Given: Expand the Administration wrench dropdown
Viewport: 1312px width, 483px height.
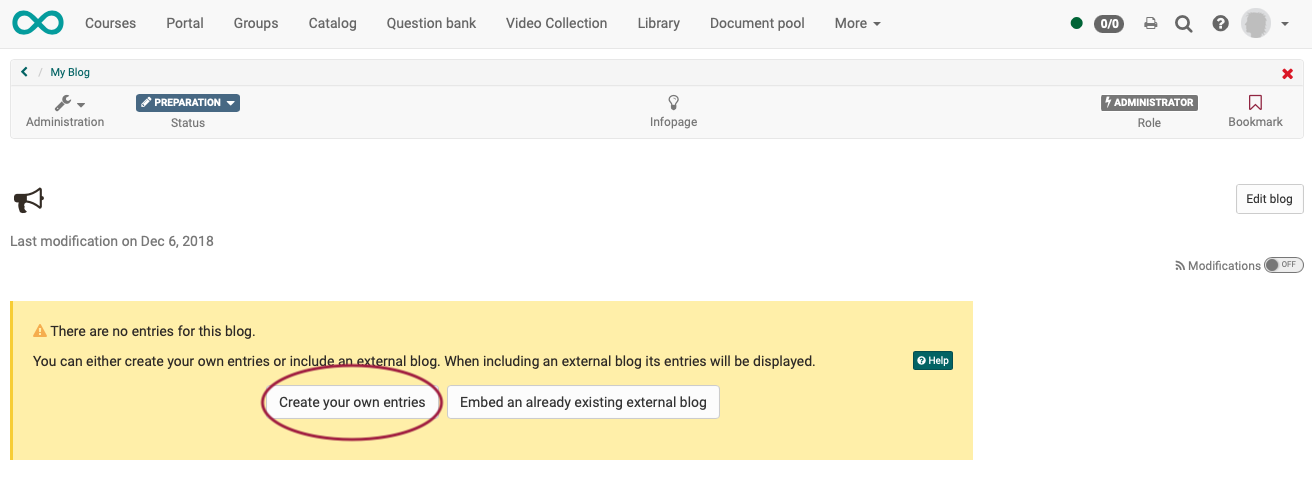Looking at the screenshot, I should 68,103.
